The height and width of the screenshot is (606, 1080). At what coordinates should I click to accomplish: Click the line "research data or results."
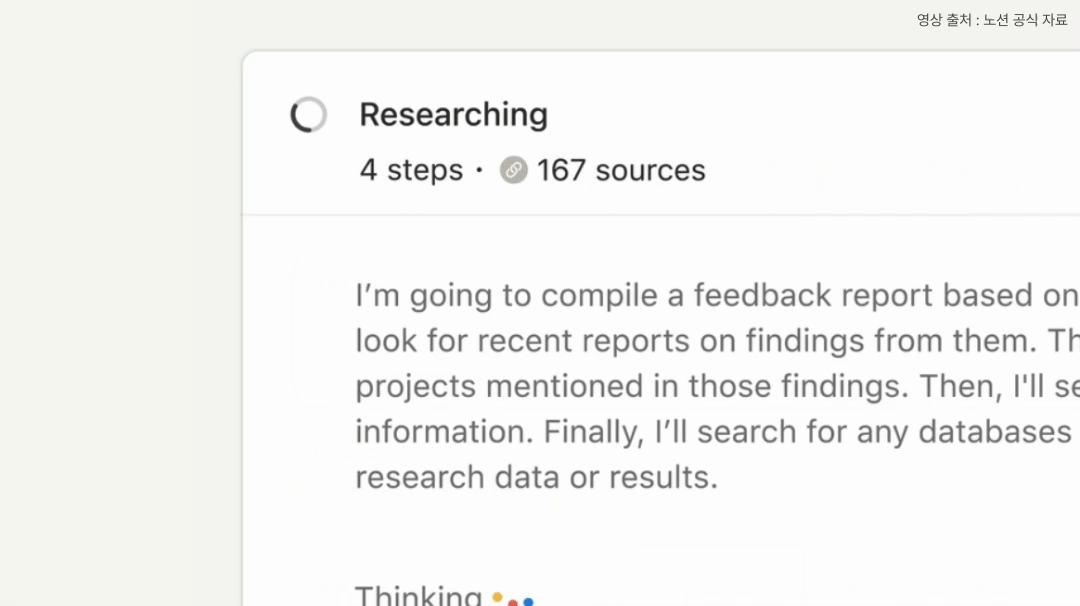coord(537,477)
